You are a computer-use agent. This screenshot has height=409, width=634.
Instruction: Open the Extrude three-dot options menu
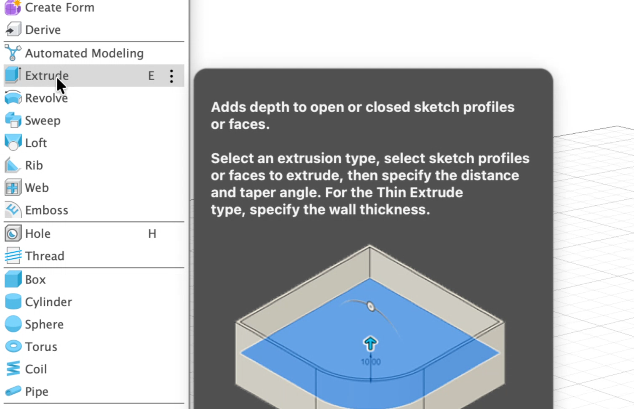tap(171, 76)
